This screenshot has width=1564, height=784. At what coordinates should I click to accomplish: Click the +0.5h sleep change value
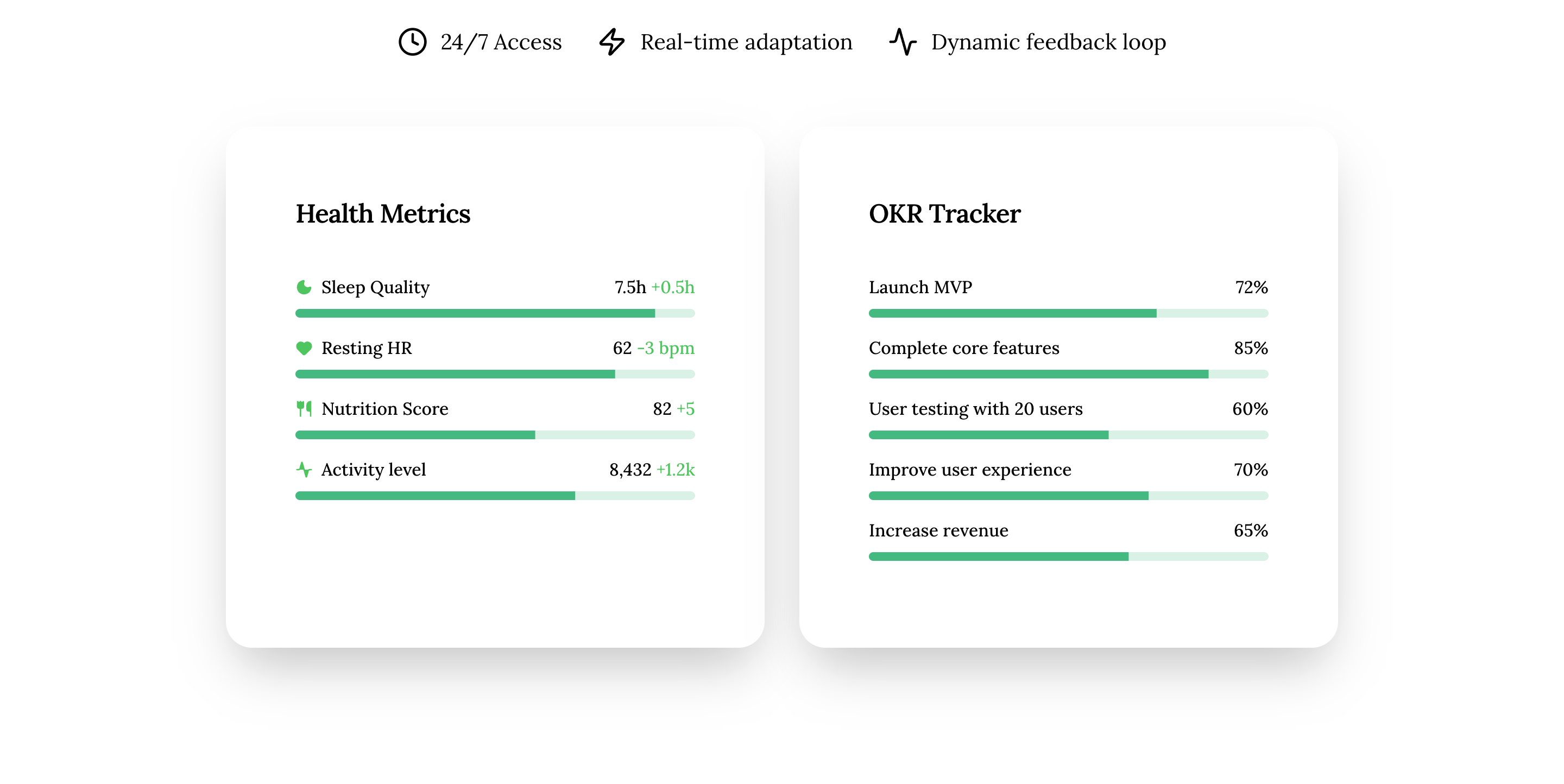(x=672, y=287)
